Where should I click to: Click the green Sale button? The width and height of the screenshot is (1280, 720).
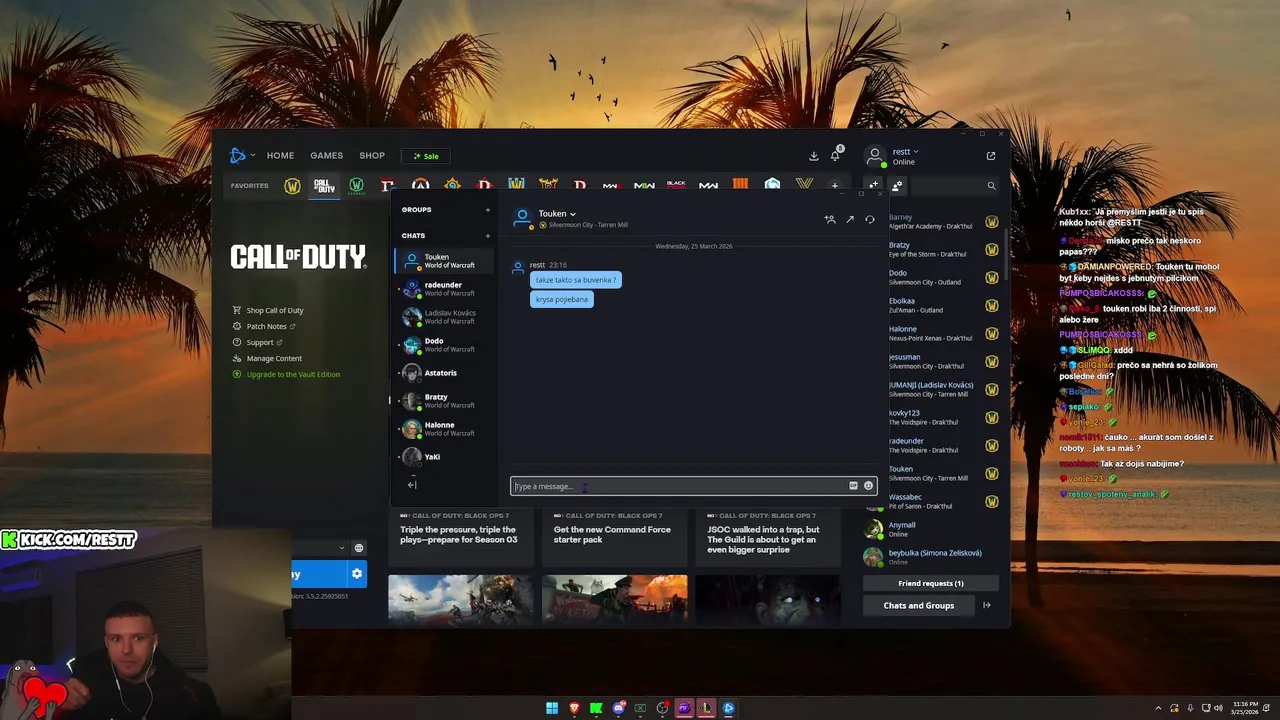[x=426, y=156]
